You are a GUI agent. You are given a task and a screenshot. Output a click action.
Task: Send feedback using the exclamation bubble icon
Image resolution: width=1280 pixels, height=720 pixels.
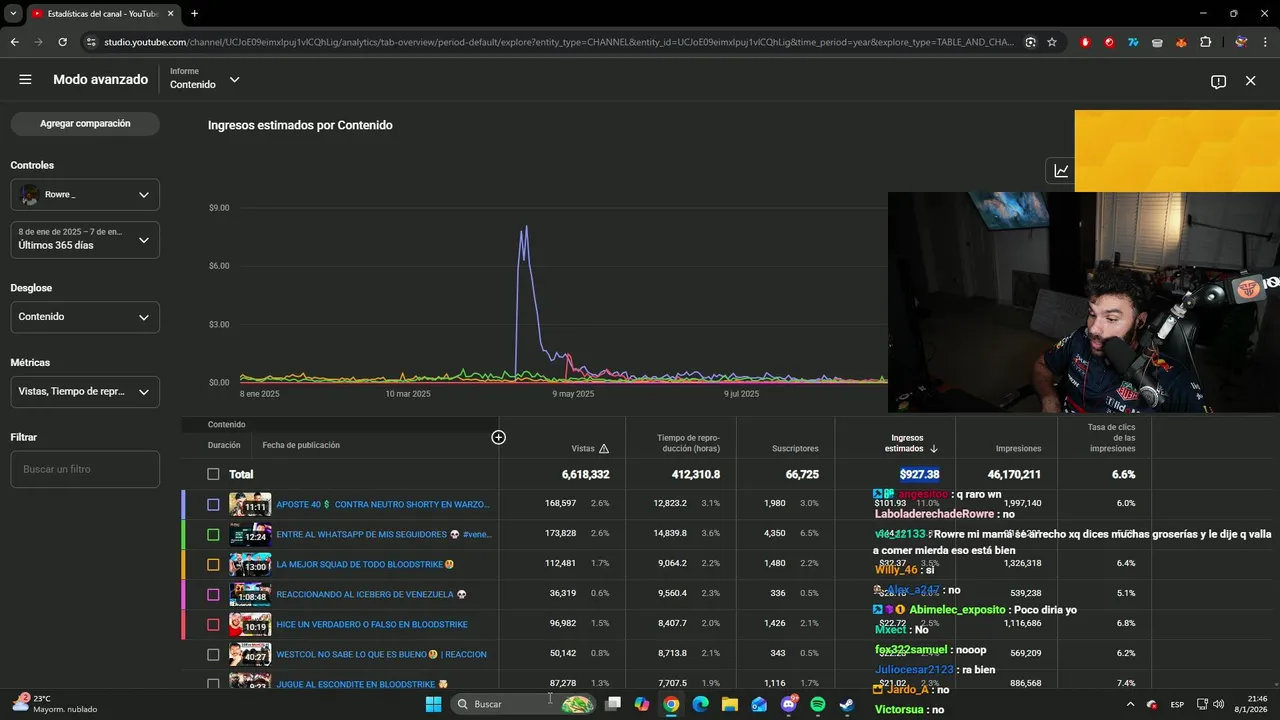click(x=1218, y=82)
